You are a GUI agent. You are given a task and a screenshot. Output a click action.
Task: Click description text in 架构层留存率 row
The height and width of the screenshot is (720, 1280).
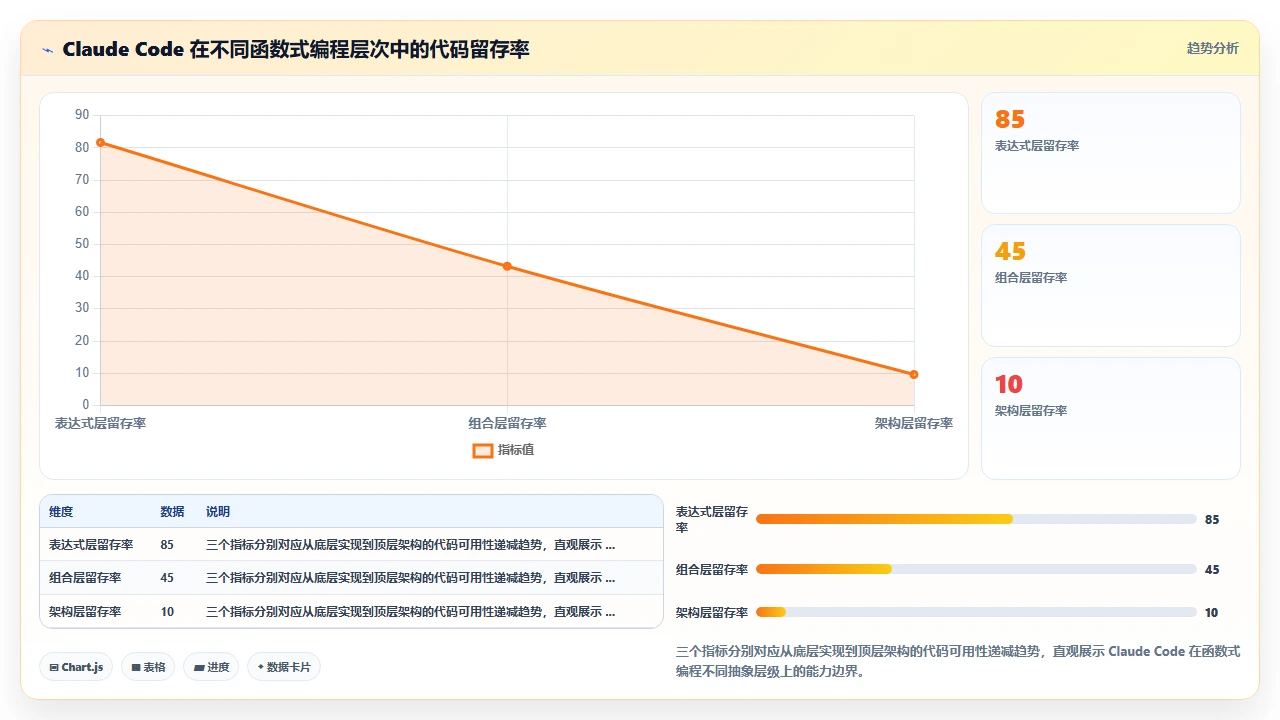click(410, 612)
